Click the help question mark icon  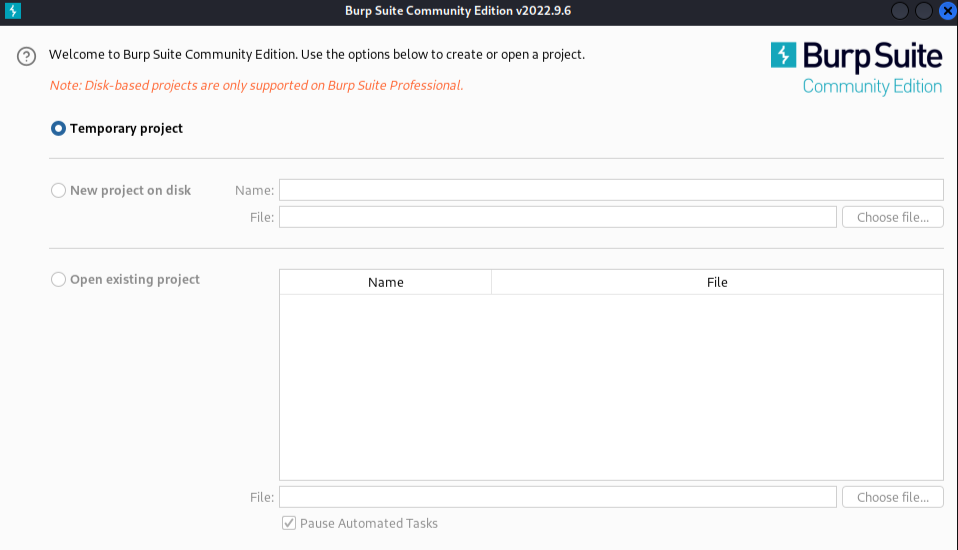(26, 56)
